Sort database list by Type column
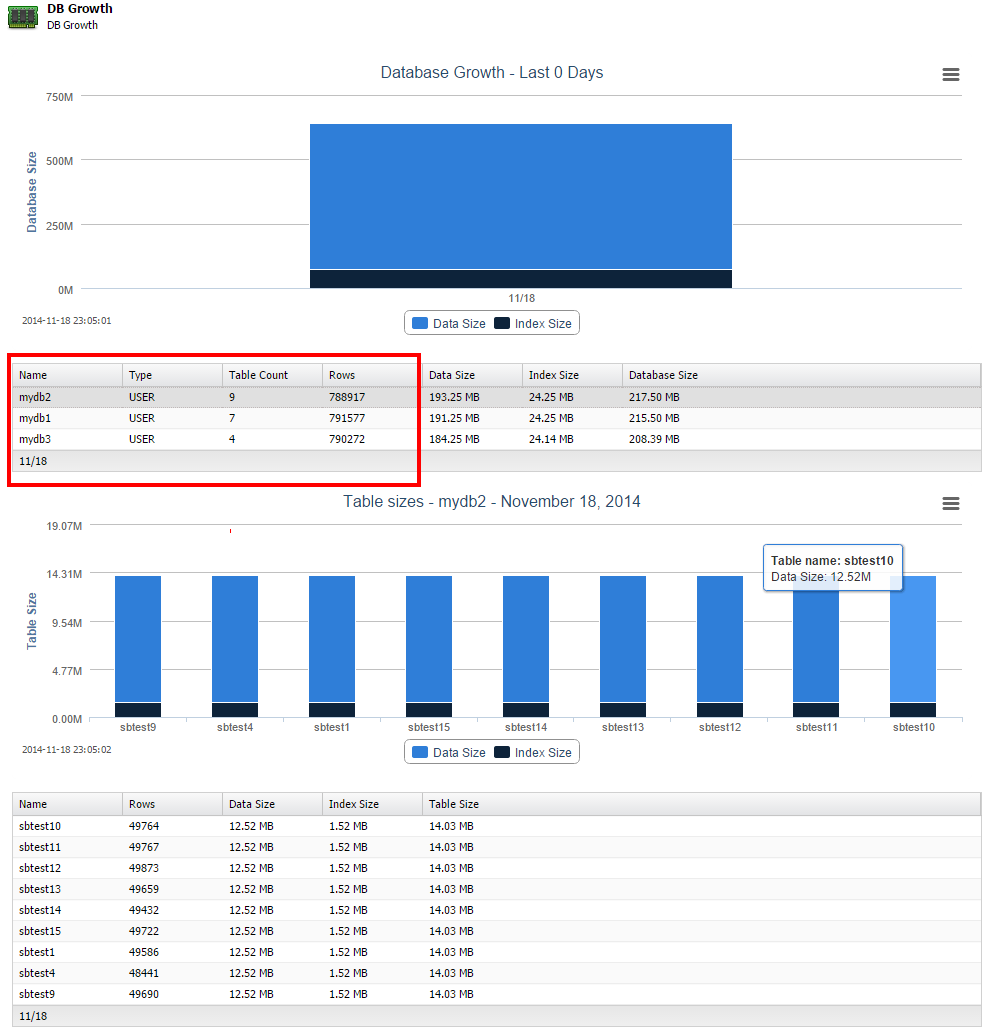The width and height of the screenshot is (991, 1034). pyautogui.click(x=141, y=375)
